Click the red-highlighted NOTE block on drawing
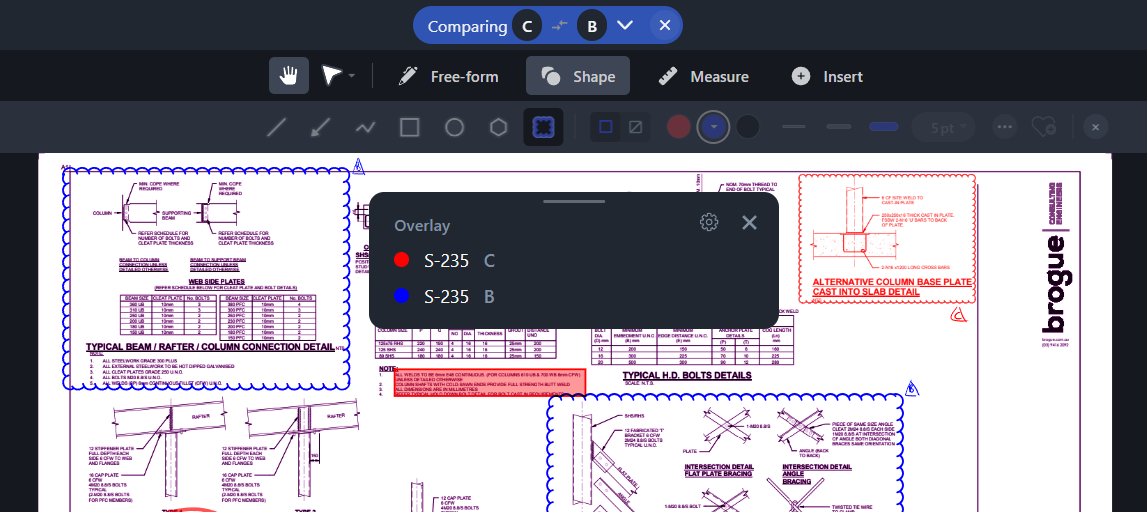Screen dimensions: 1147x512 pyautogui.click(x=489, y=383)
